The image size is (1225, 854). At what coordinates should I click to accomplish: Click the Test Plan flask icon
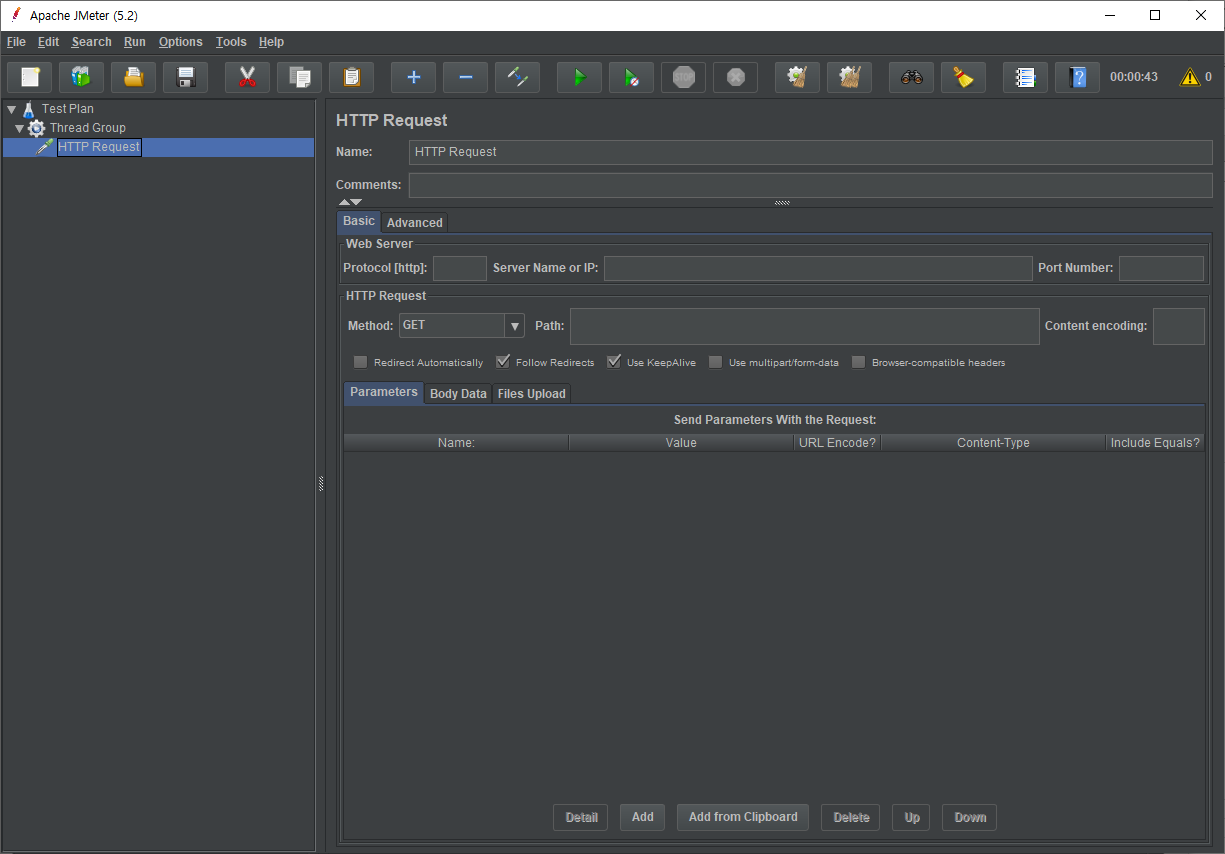29,109
